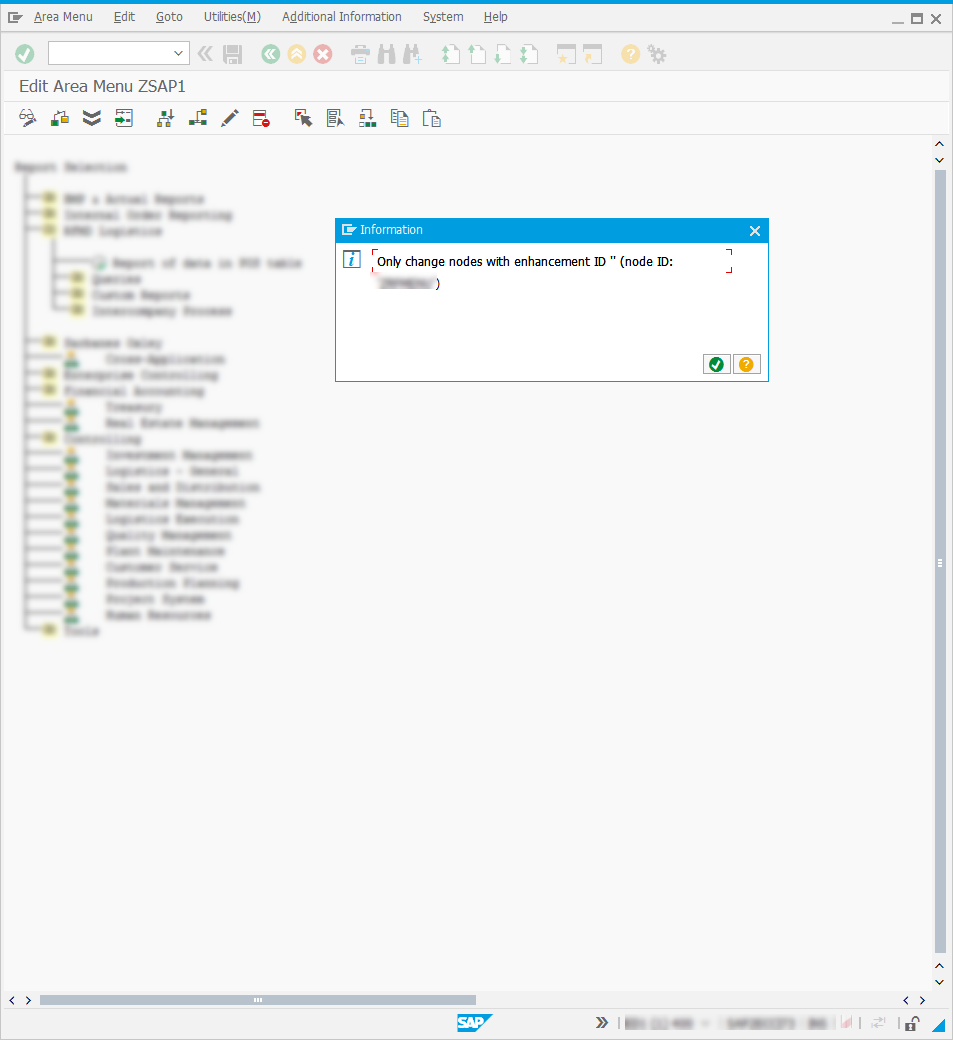This screenshot has width=953, height=1040.
Task: Open the command field history dropdown
Action: point(178,53)
